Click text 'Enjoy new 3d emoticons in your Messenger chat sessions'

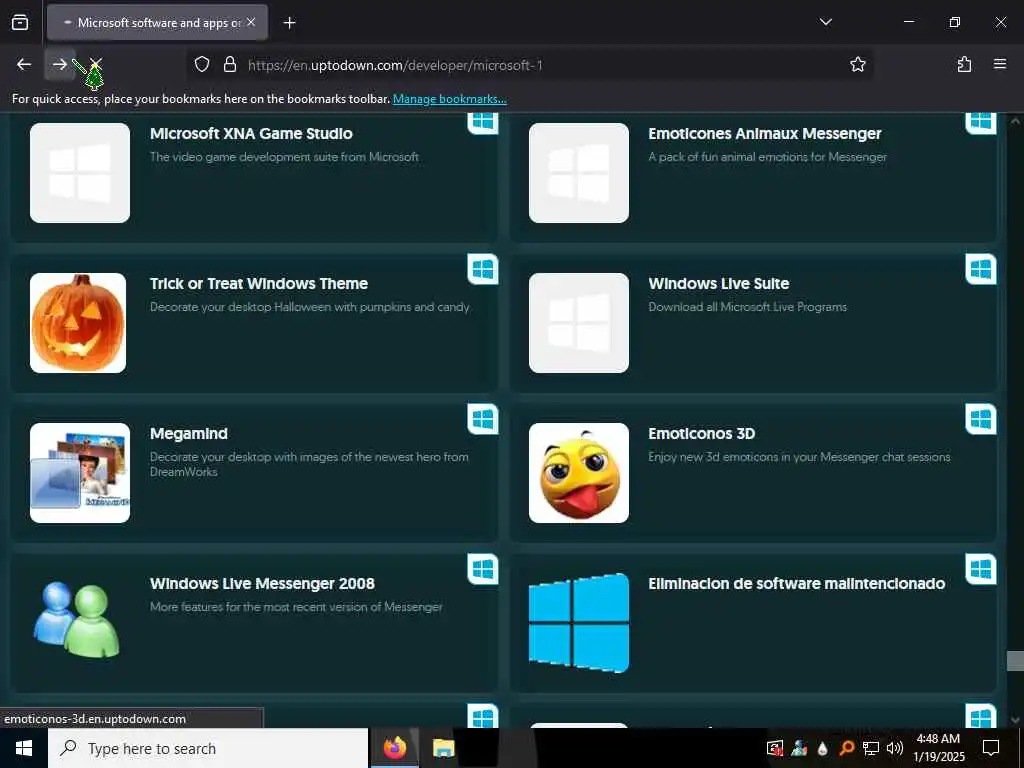(799, 457)
